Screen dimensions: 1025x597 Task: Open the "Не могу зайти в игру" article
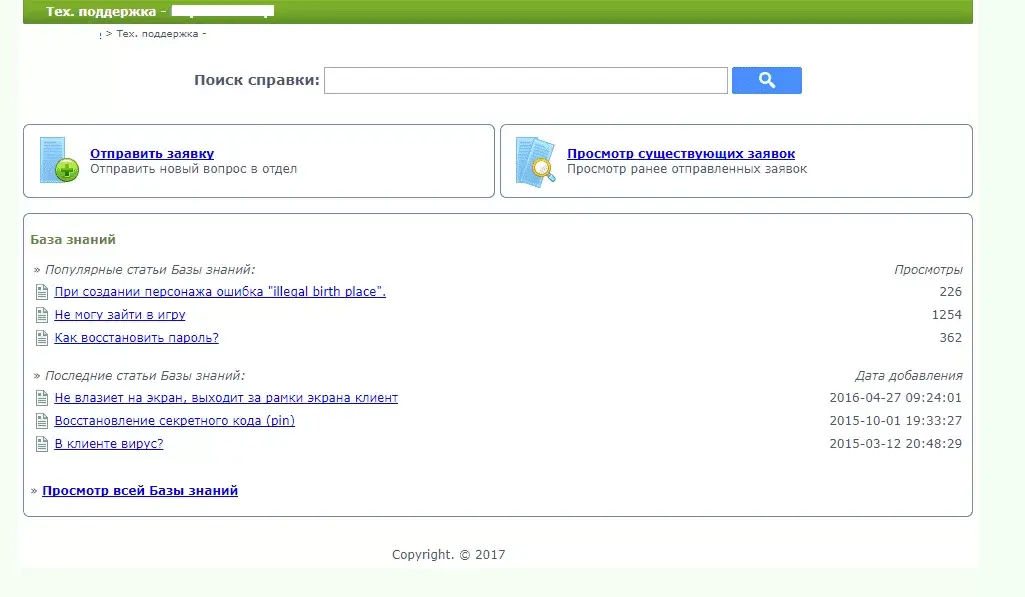120,315
